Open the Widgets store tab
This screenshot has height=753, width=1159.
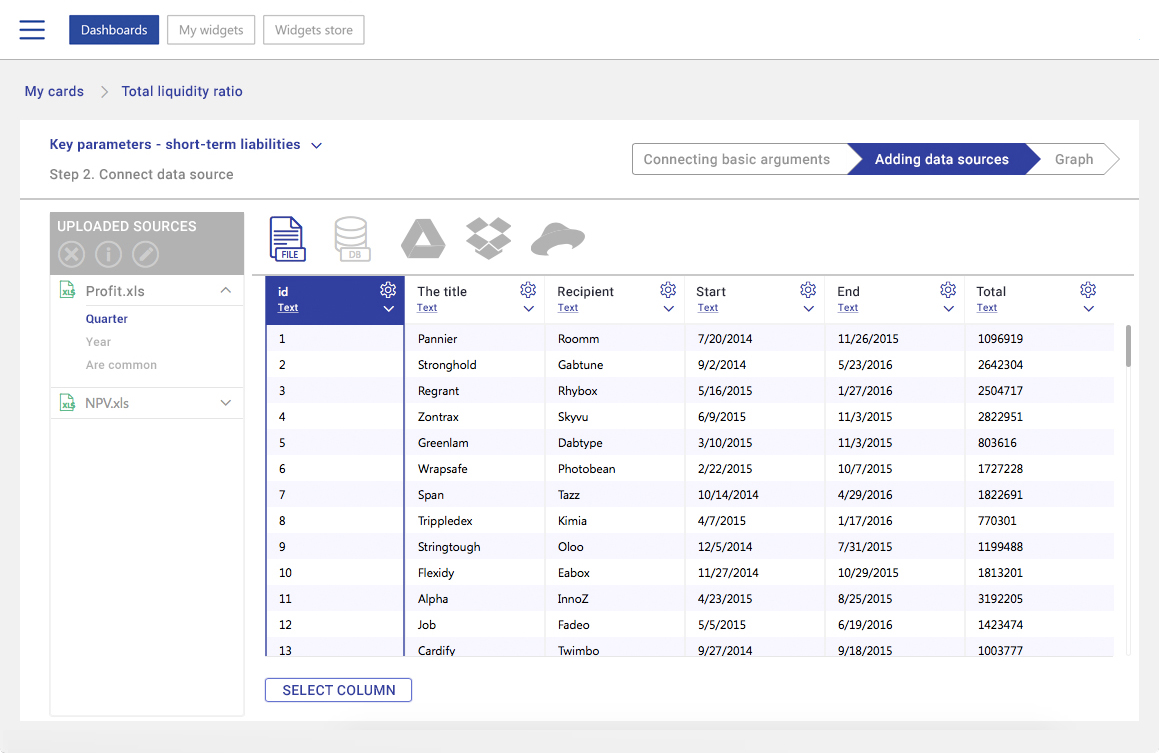313,30
